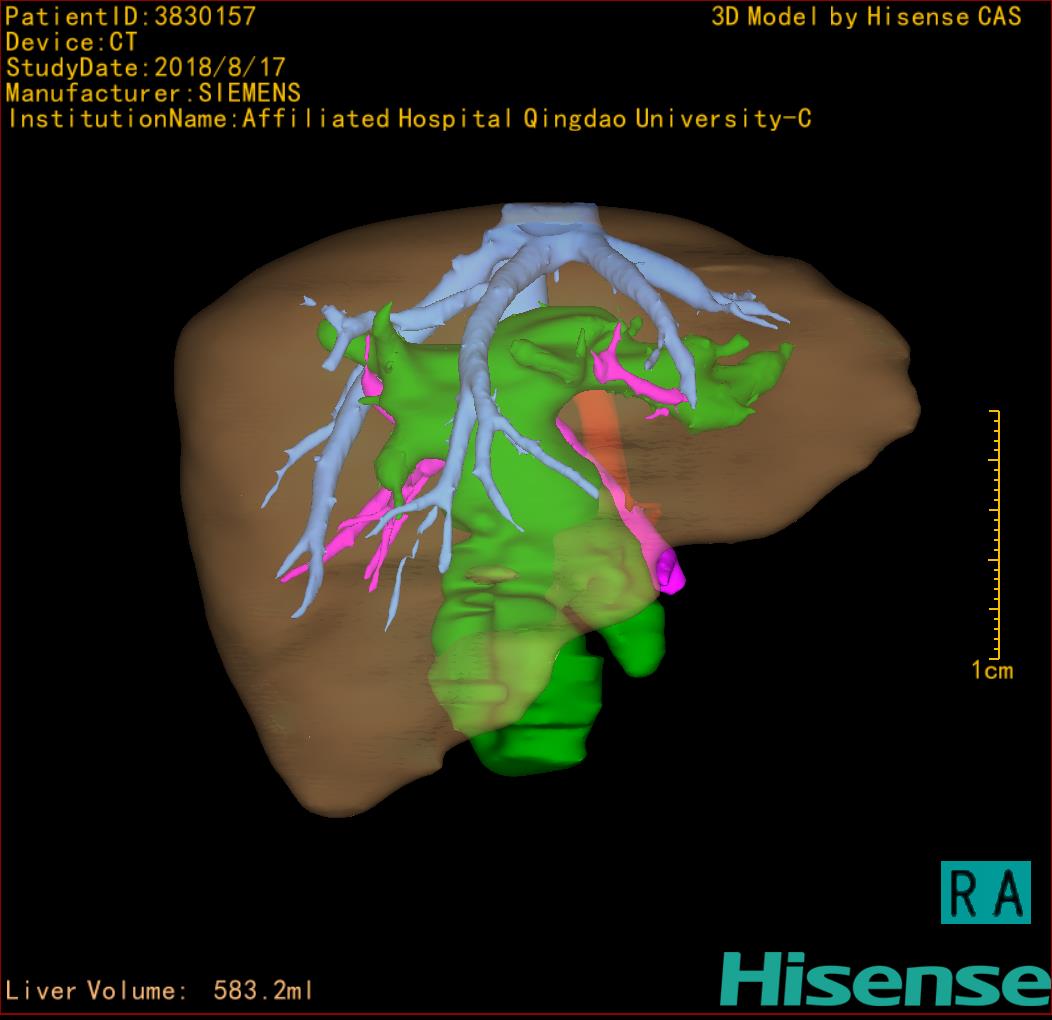Click the 3D Model by Hisense CAS caption
This screenshot has width=1052, height=1020.
coord(866,17)
